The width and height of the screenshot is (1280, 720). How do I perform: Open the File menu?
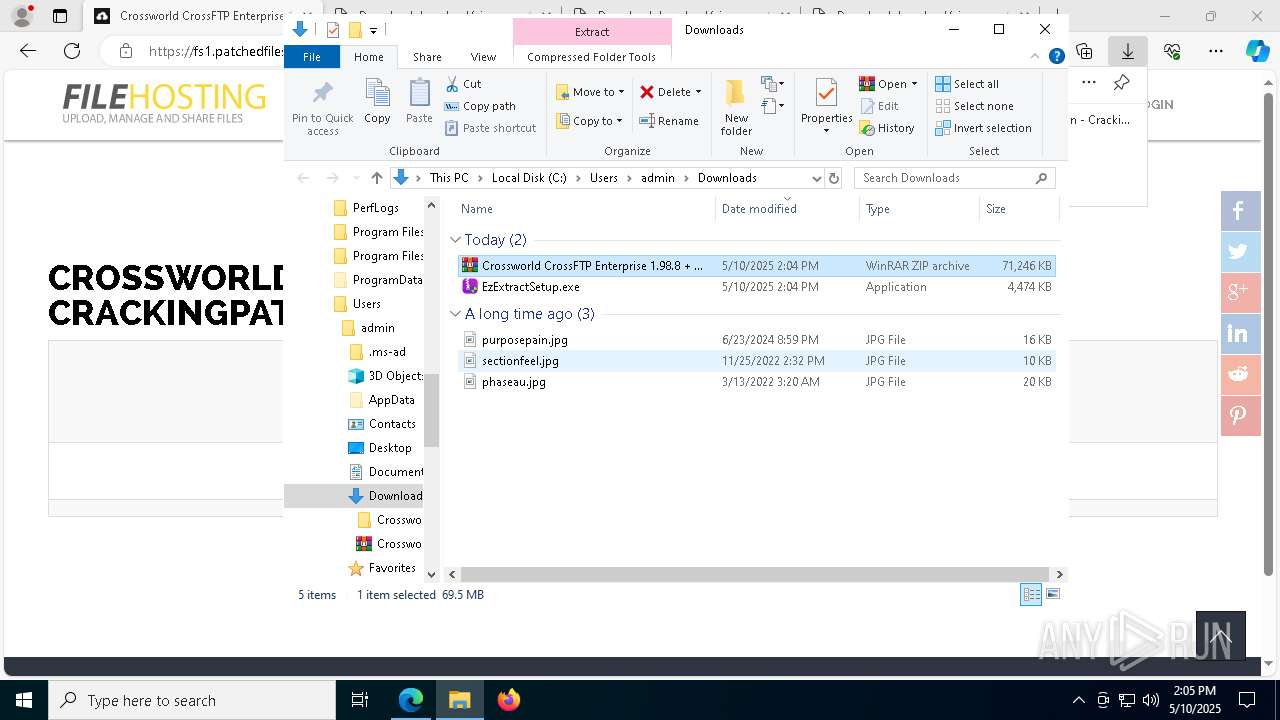(x=312, y=57)
